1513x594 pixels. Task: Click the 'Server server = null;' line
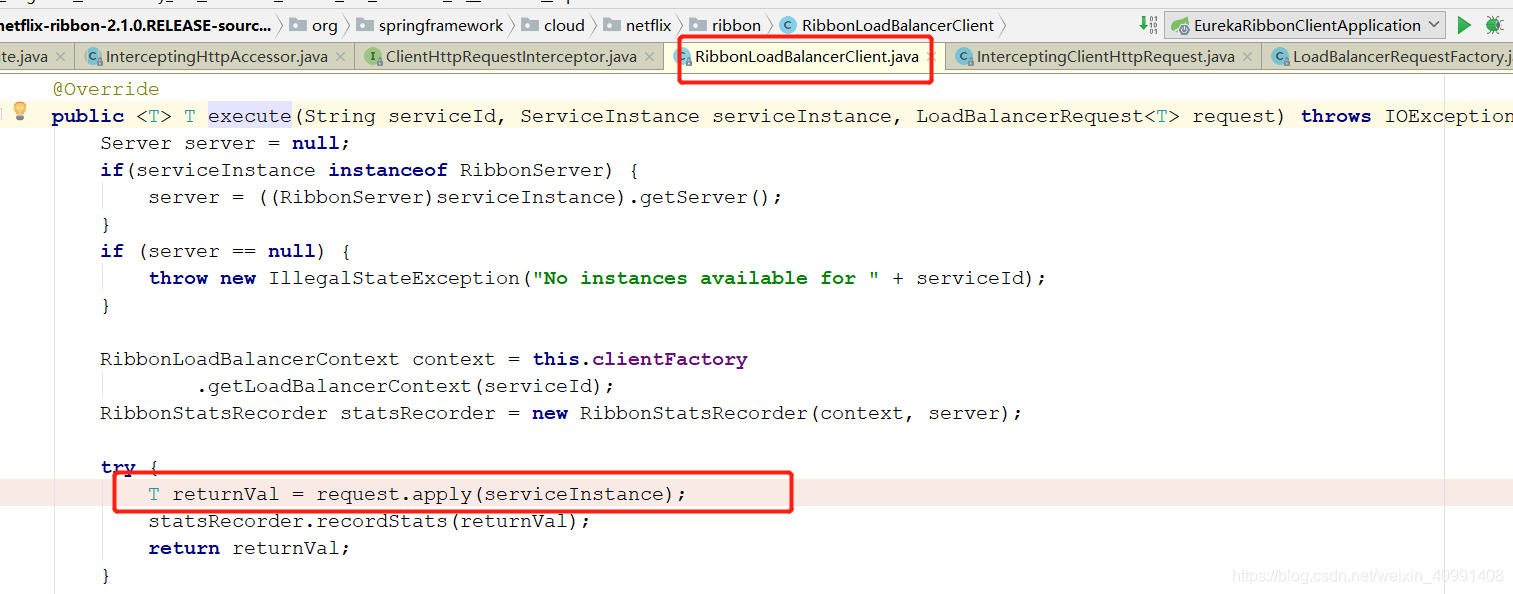coord(226,143)
